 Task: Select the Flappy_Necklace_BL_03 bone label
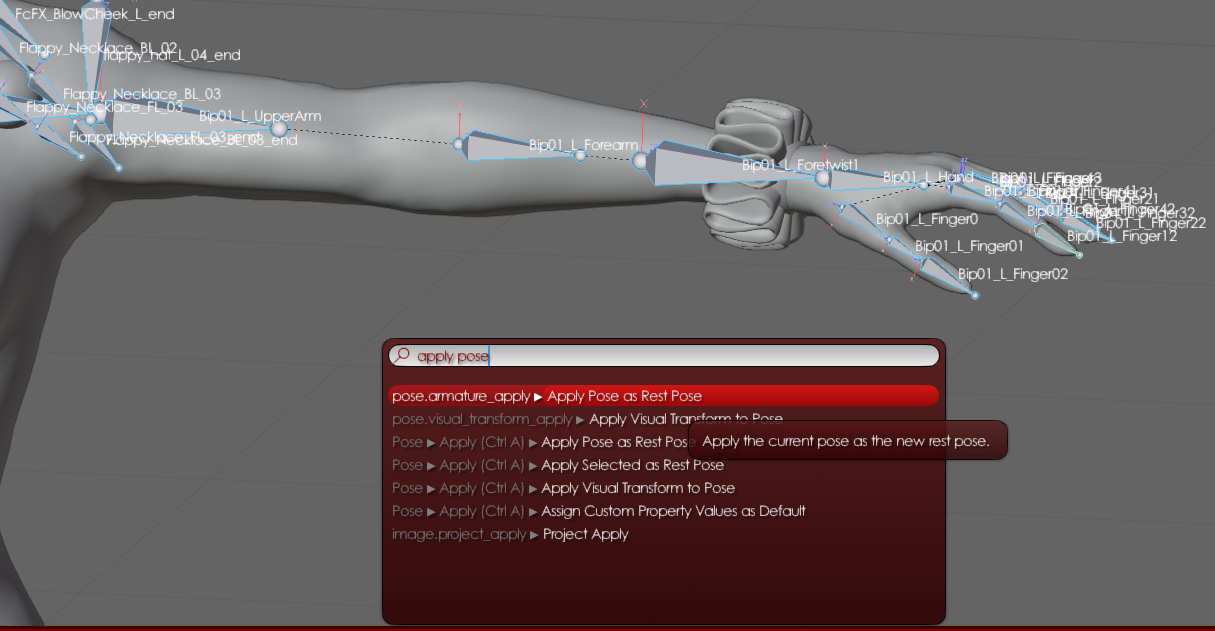tap(142, 93)
